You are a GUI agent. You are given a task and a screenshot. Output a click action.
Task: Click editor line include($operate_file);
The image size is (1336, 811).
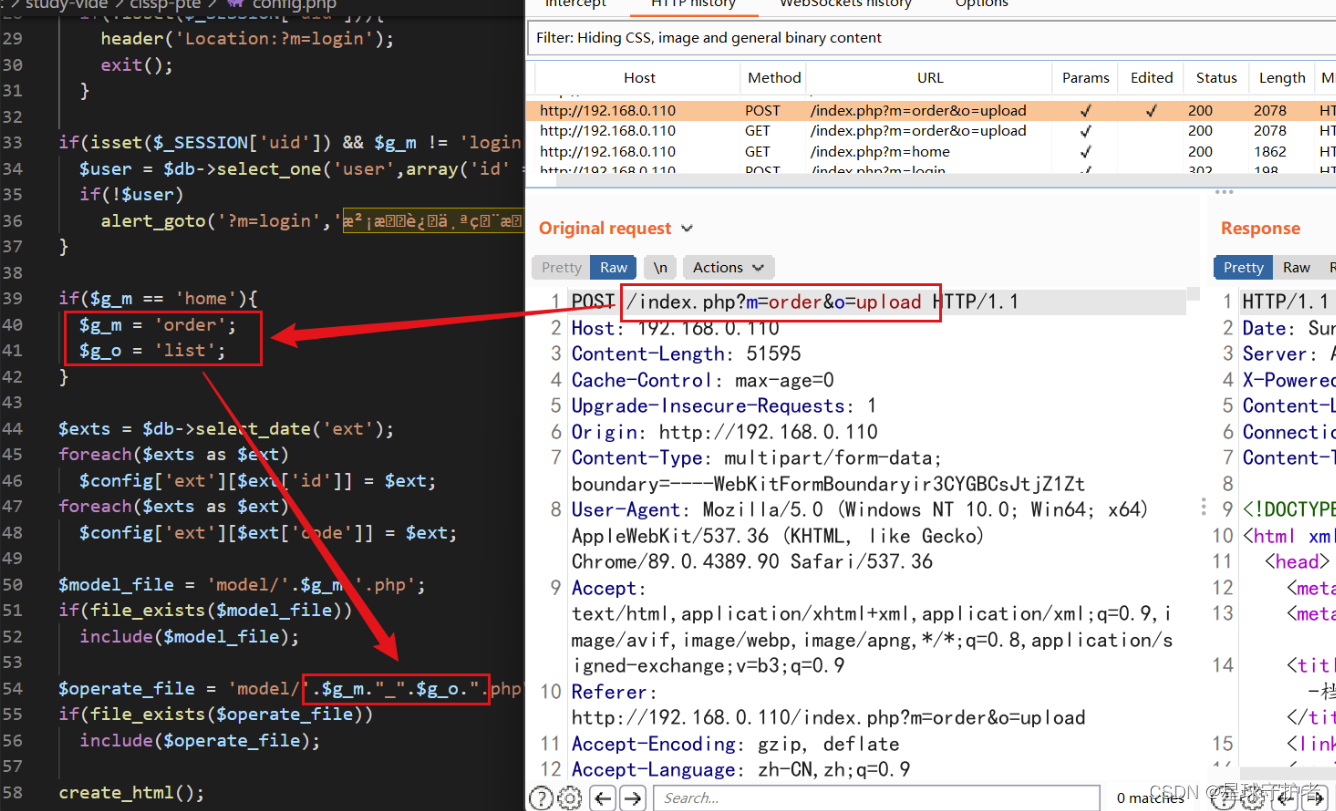tap(200, 740)
